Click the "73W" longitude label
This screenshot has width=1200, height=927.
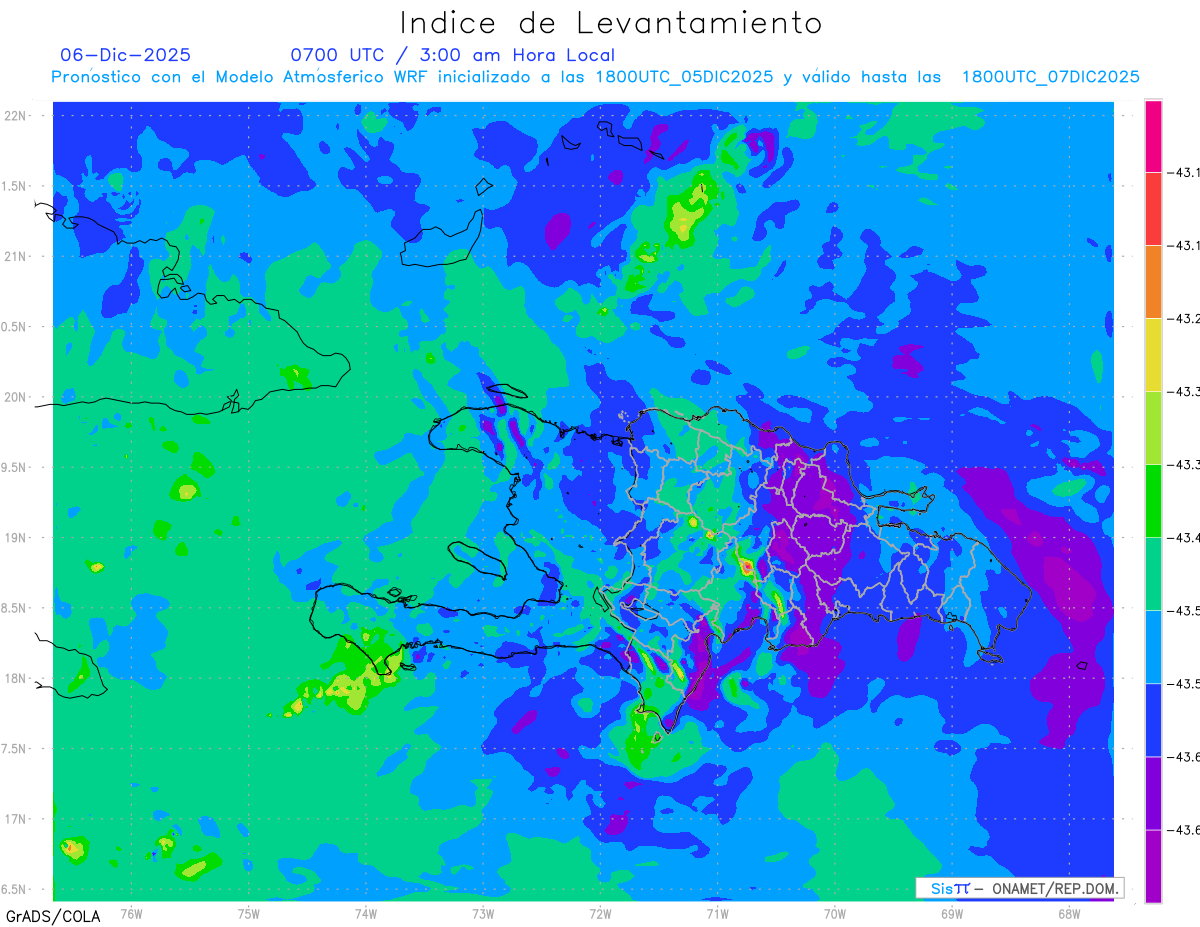tap(483, 914)
